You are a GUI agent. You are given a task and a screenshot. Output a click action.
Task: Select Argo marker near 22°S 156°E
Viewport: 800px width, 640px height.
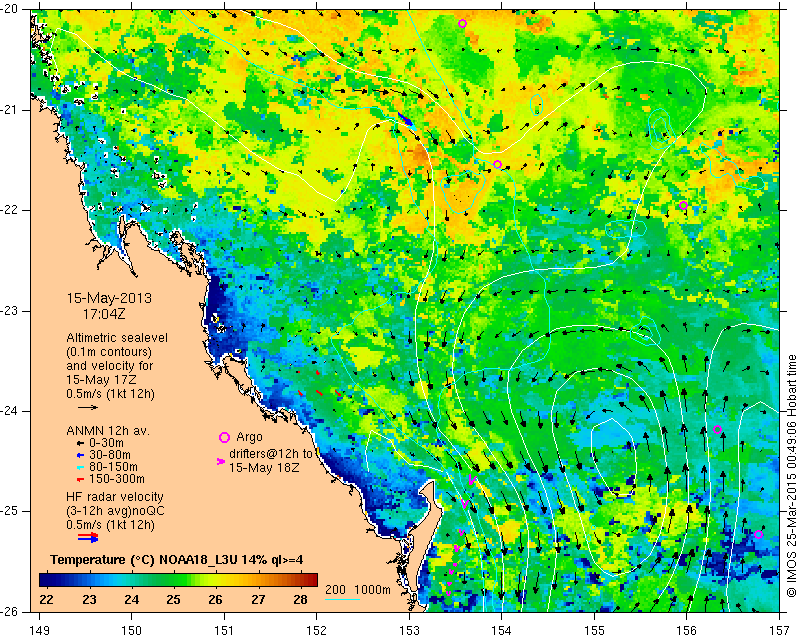683,205
